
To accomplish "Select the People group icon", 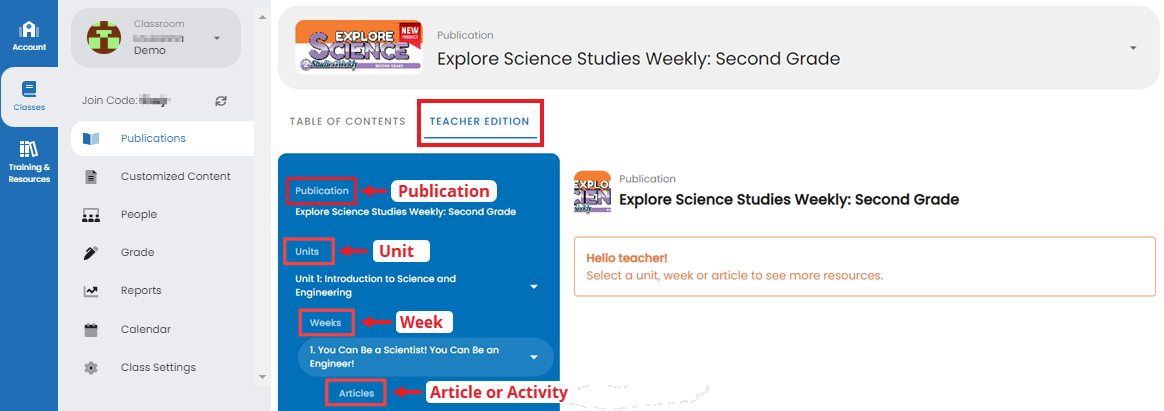I will point(91,215).
